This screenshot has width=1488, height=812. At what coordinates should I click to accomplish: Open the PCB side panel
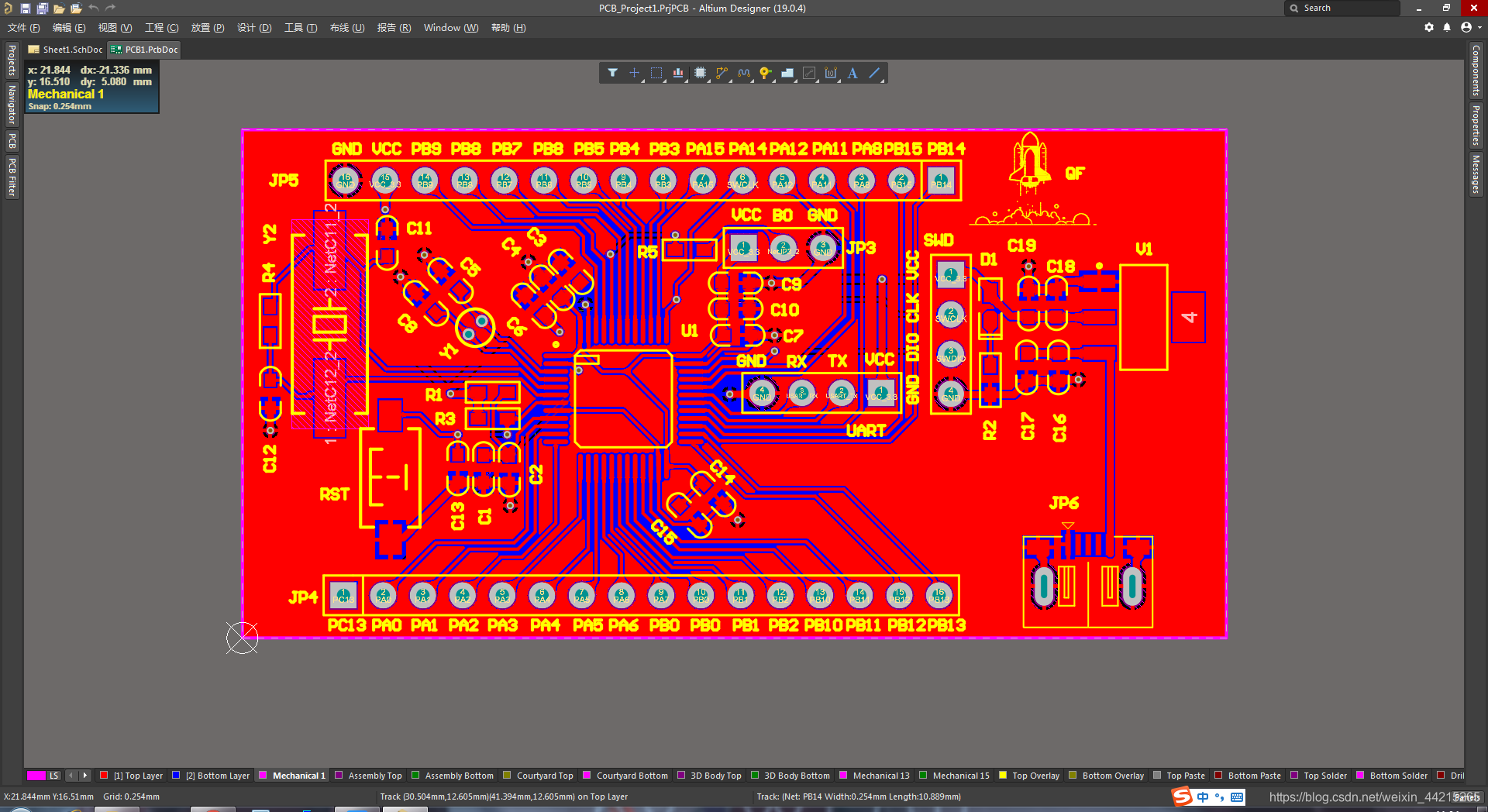click(12, 141)
